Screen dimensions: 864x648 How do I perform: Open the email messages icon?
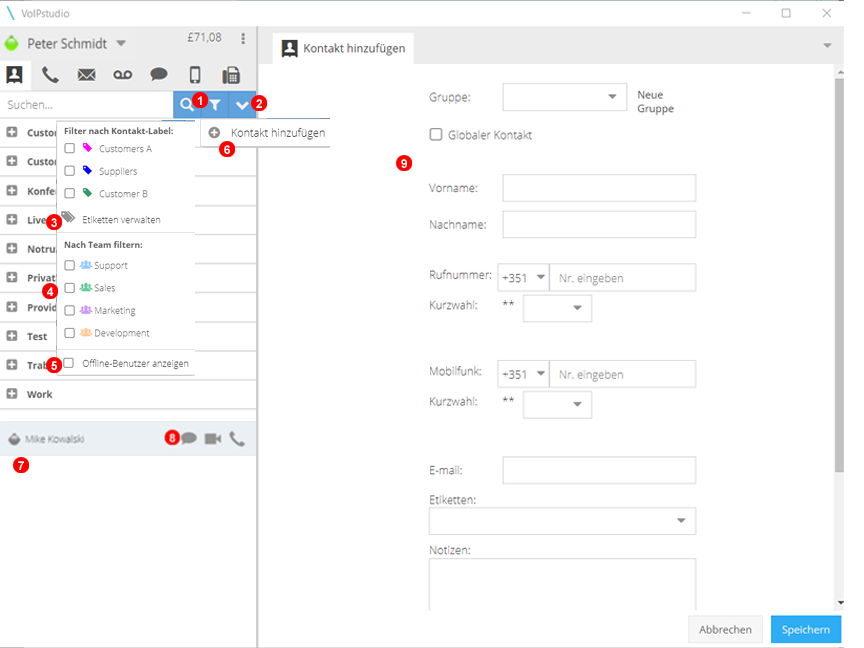tap(86, 74)
